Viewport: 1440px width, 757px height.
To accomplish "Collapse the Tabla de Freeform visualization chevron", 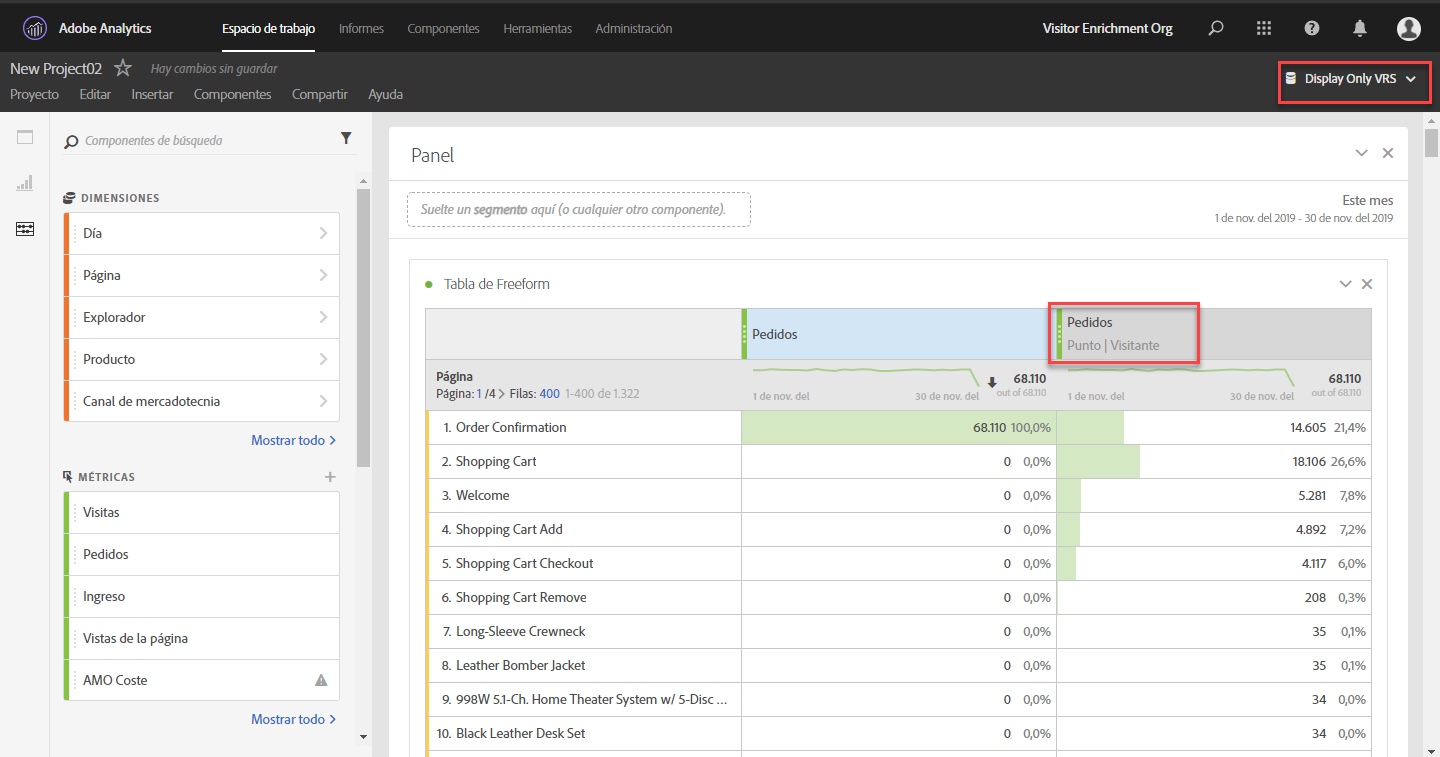I will [1345, 284].
